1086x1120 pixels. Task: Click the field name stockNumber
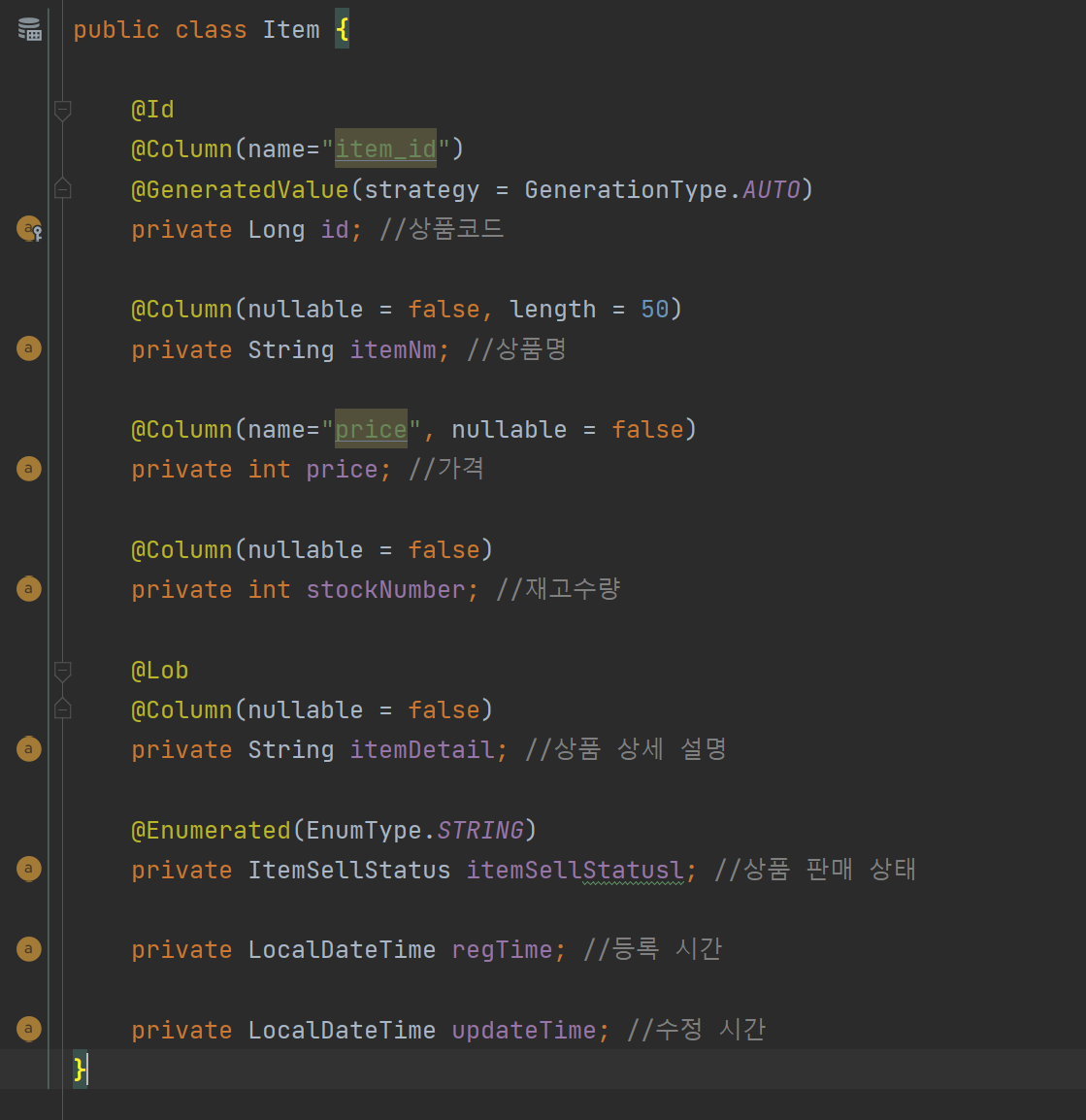tap(385, 590)
